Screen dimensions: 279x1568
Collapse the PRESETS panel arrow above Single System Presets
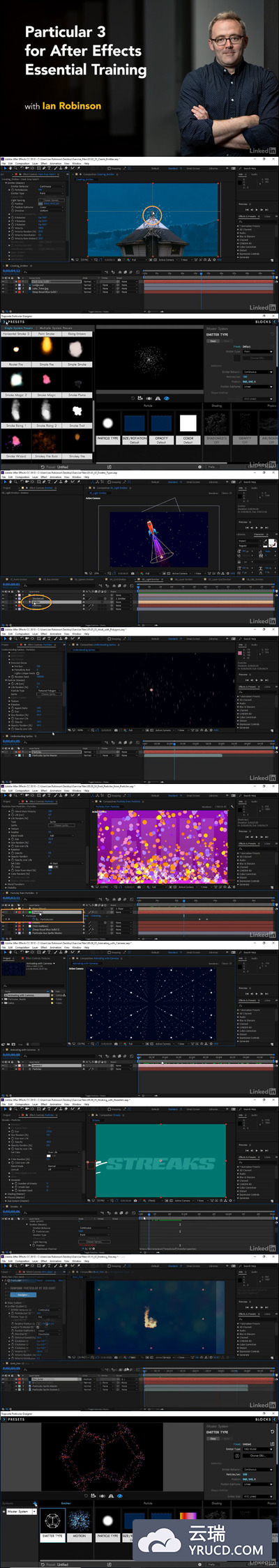click(3, 322)
